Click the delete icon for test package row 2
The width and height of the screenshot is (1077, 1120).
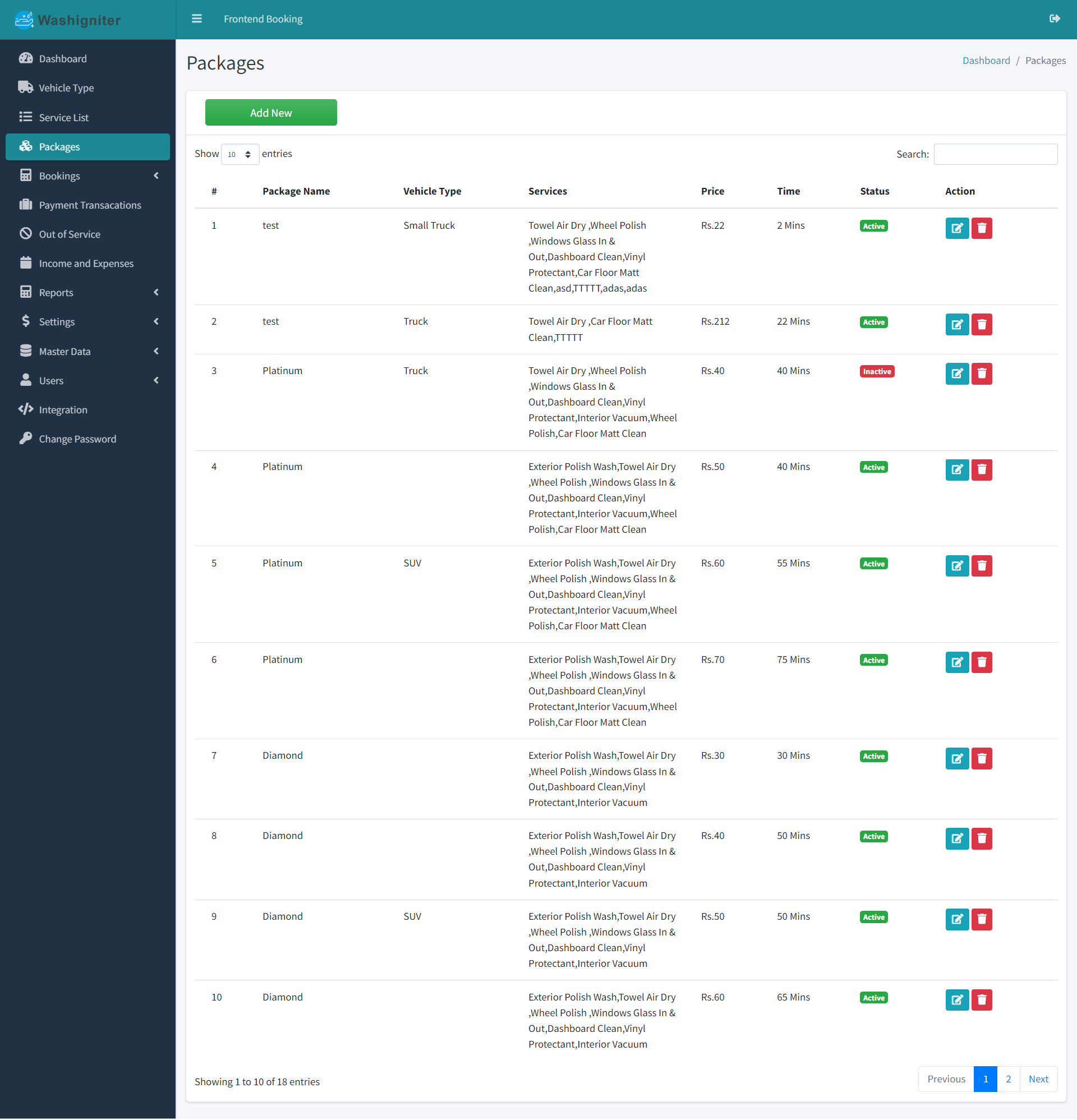click(983, 324)
